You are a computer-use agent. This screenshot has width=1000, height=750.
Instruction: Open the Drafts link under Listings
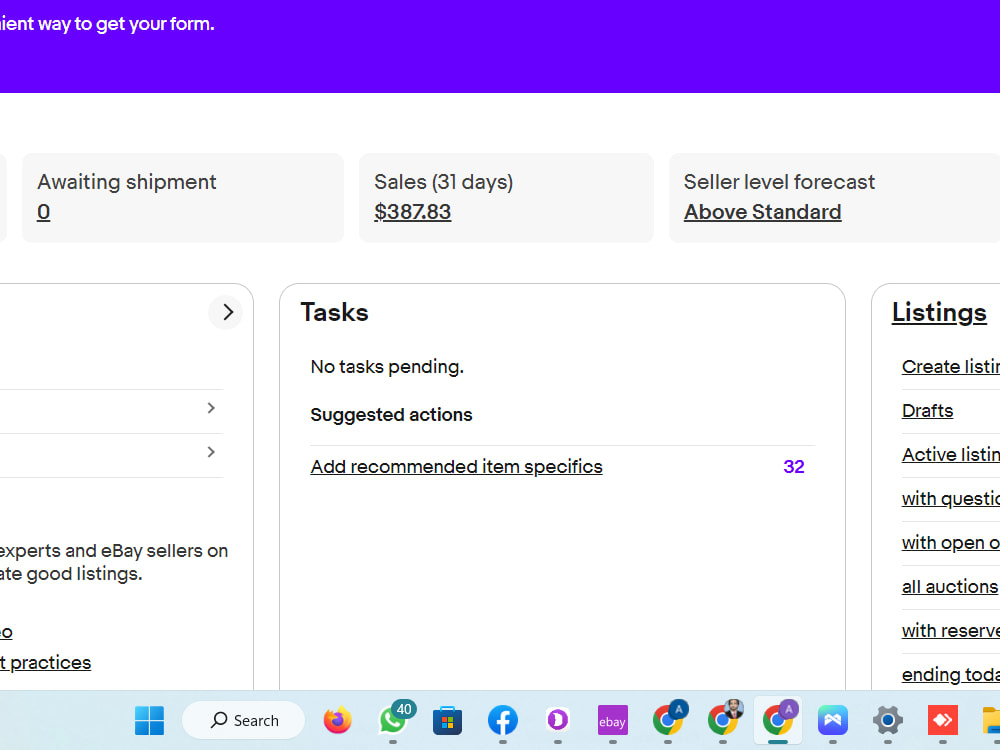coord(927,411)
